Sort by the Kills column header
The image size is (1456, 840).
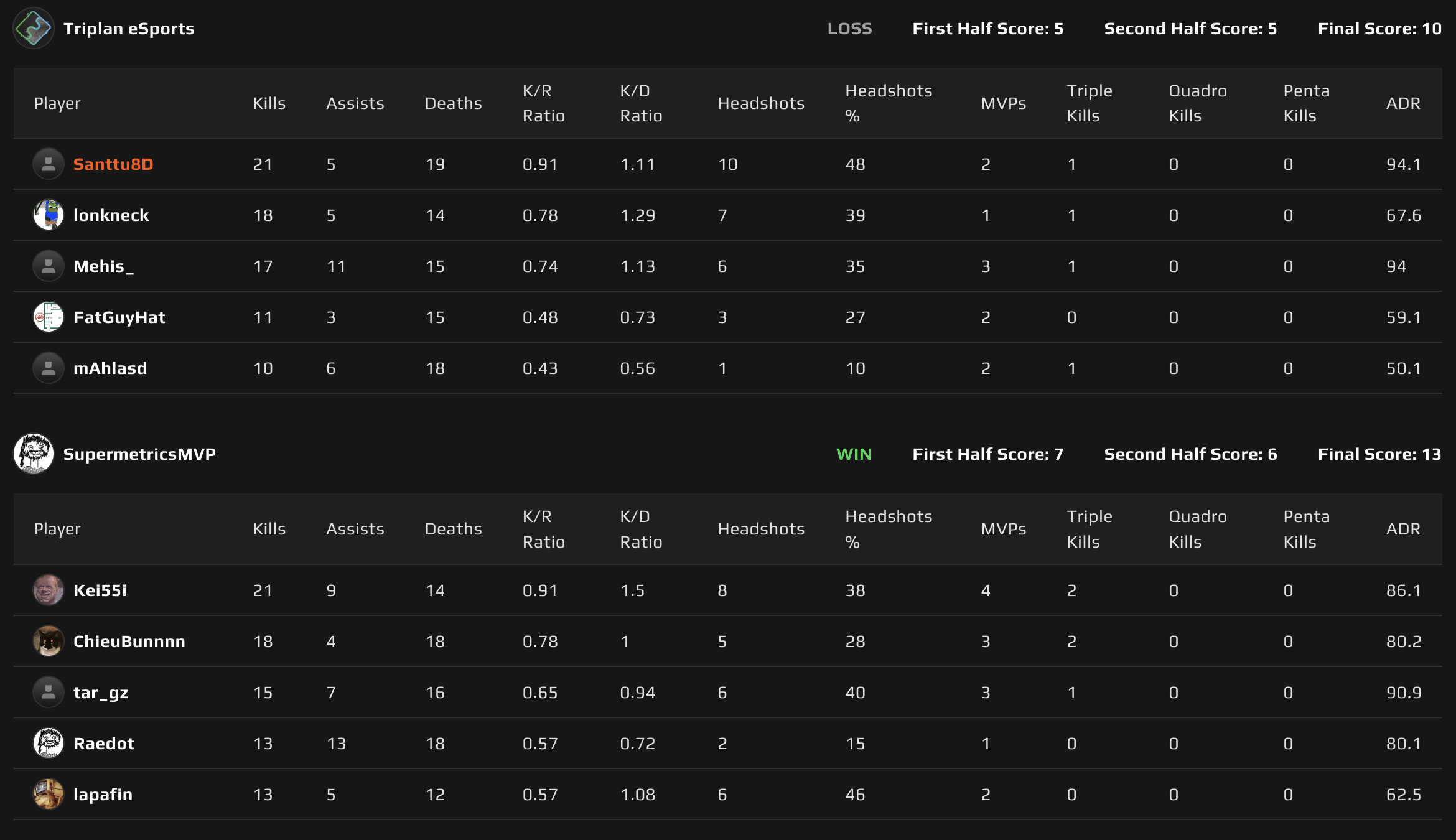[x=269, y=103]
